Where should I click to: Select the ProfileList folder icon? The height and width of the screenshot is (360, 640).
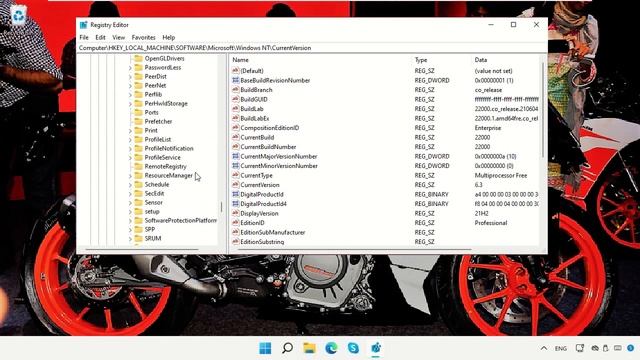138,139
